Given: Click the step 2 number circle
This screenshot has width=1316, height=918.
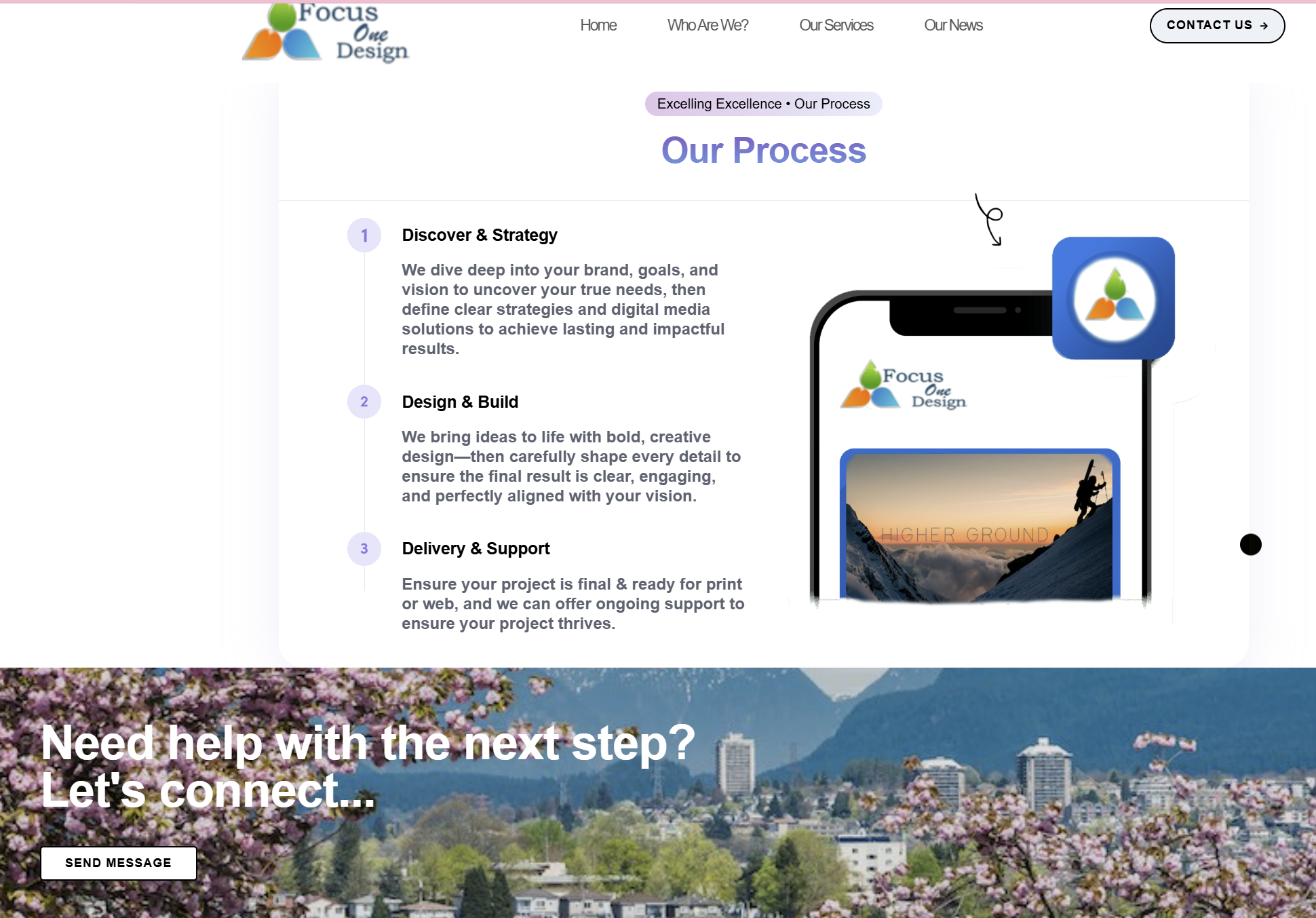Looking at the screenshot, I should tap(364, 402).
